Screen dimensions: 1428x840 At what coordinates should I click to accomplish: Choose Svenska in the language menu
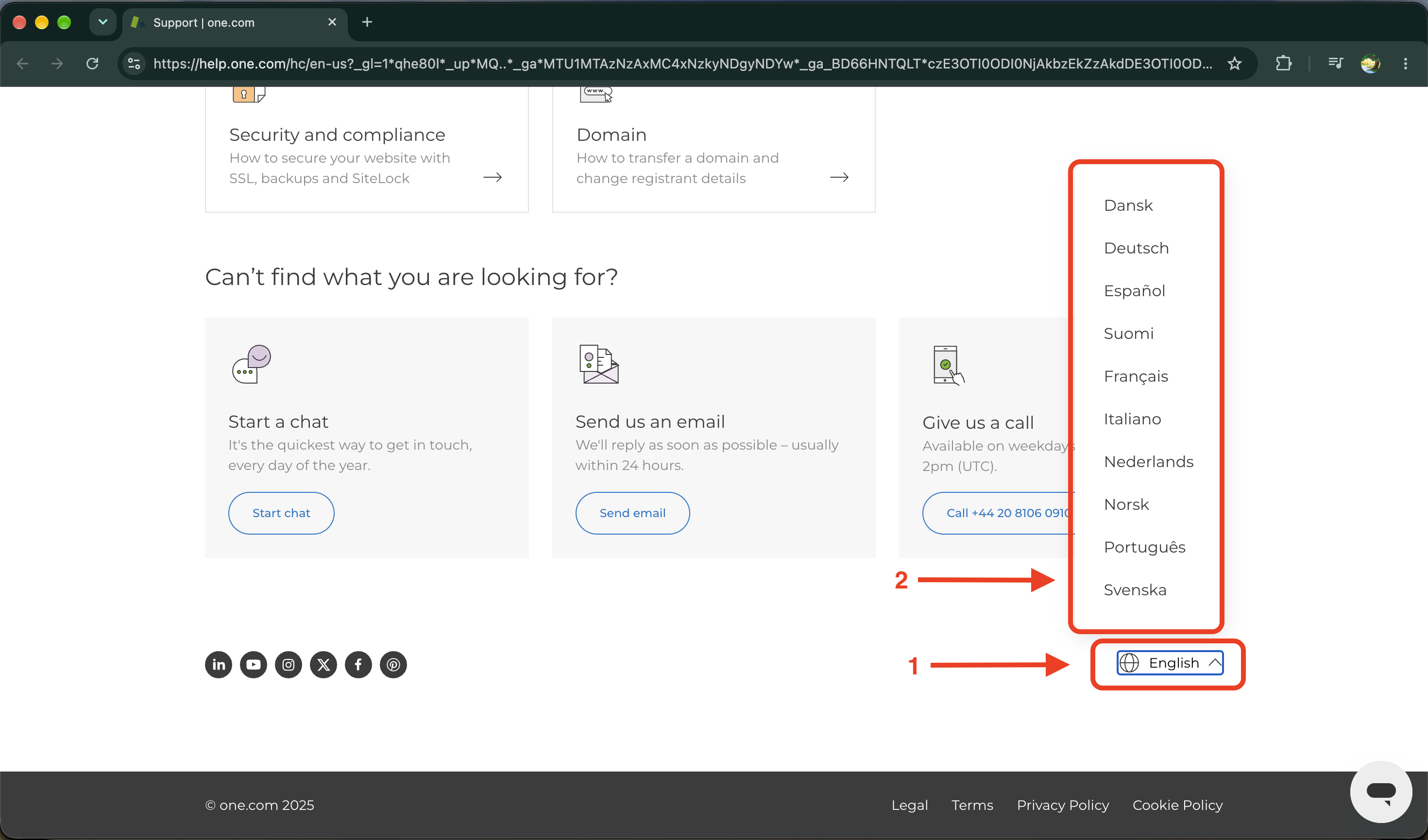coord(1135,589)
